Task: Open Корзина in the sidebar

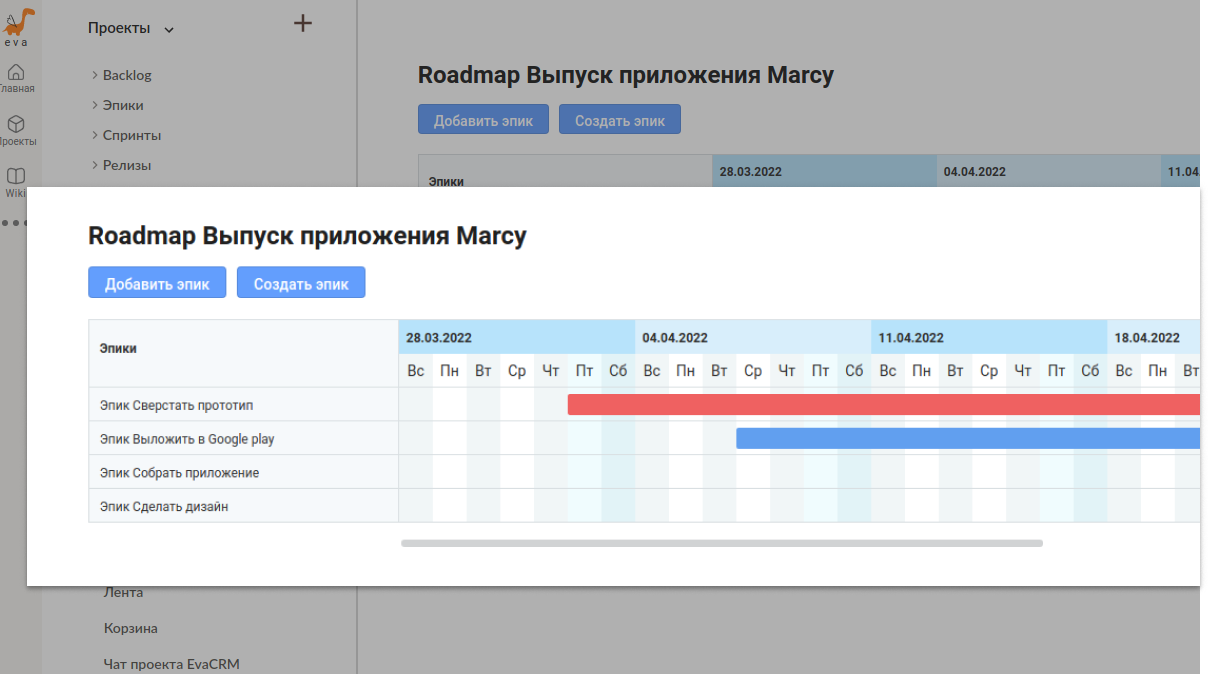Action: [x=131, y=628]
